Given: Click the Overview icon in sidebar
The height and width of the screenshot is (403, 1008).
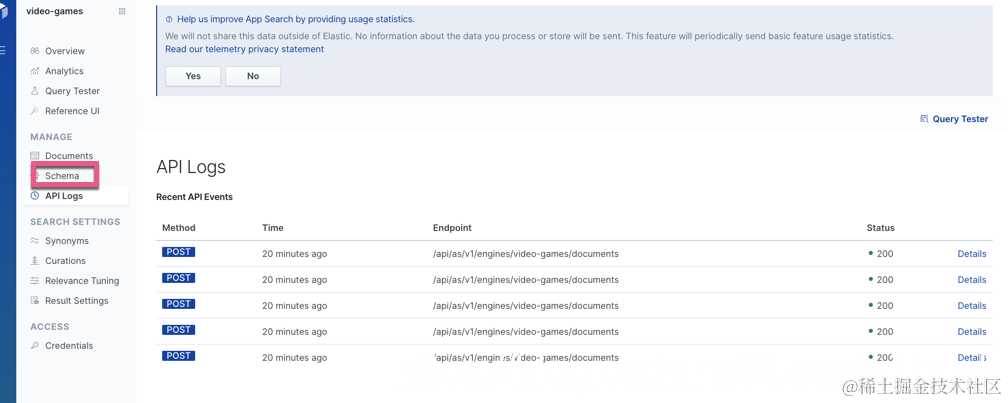Looking at the screenshot, I should pyautogui.click(x=35, y=51).
